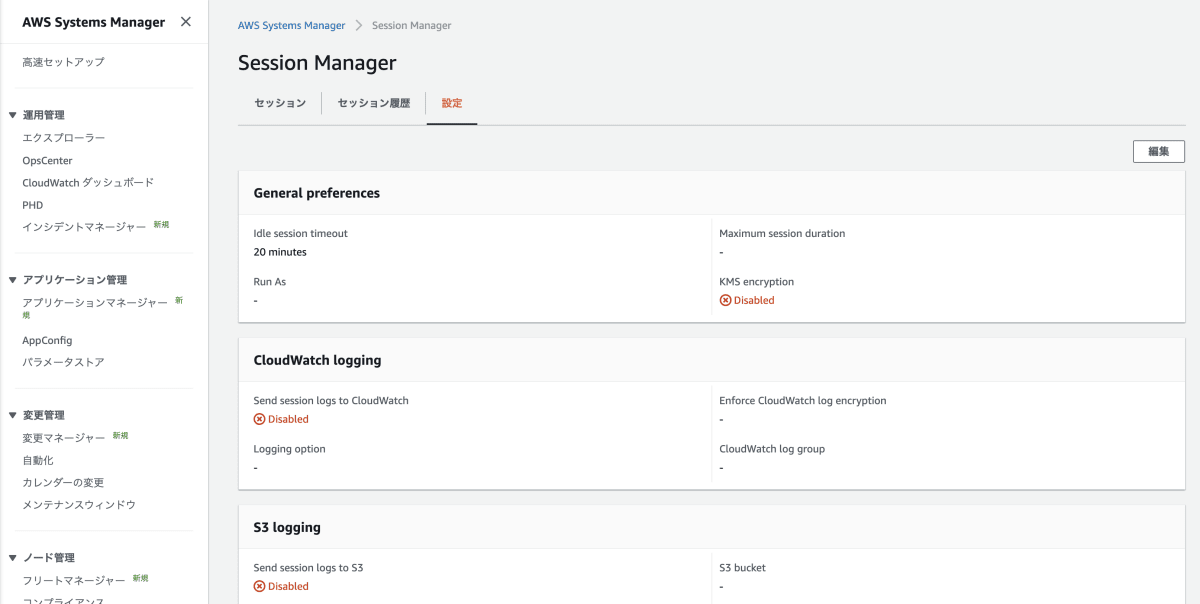Collapse the ノード管理 section

pyautogui.click(x=12, y=558)
